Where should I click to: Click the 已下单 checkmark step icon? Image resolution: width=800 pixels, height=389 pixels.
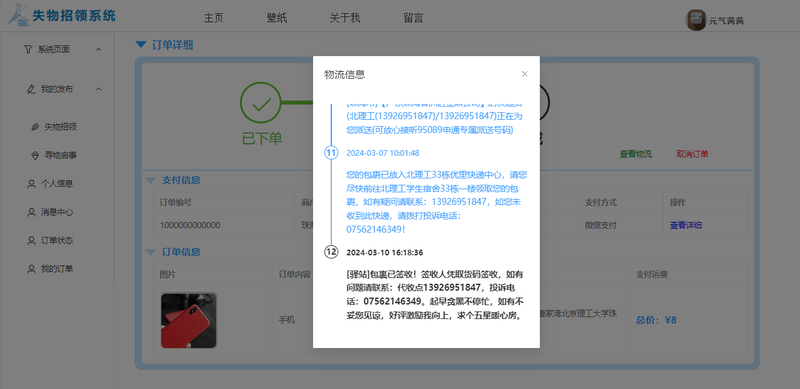point(261,103)
